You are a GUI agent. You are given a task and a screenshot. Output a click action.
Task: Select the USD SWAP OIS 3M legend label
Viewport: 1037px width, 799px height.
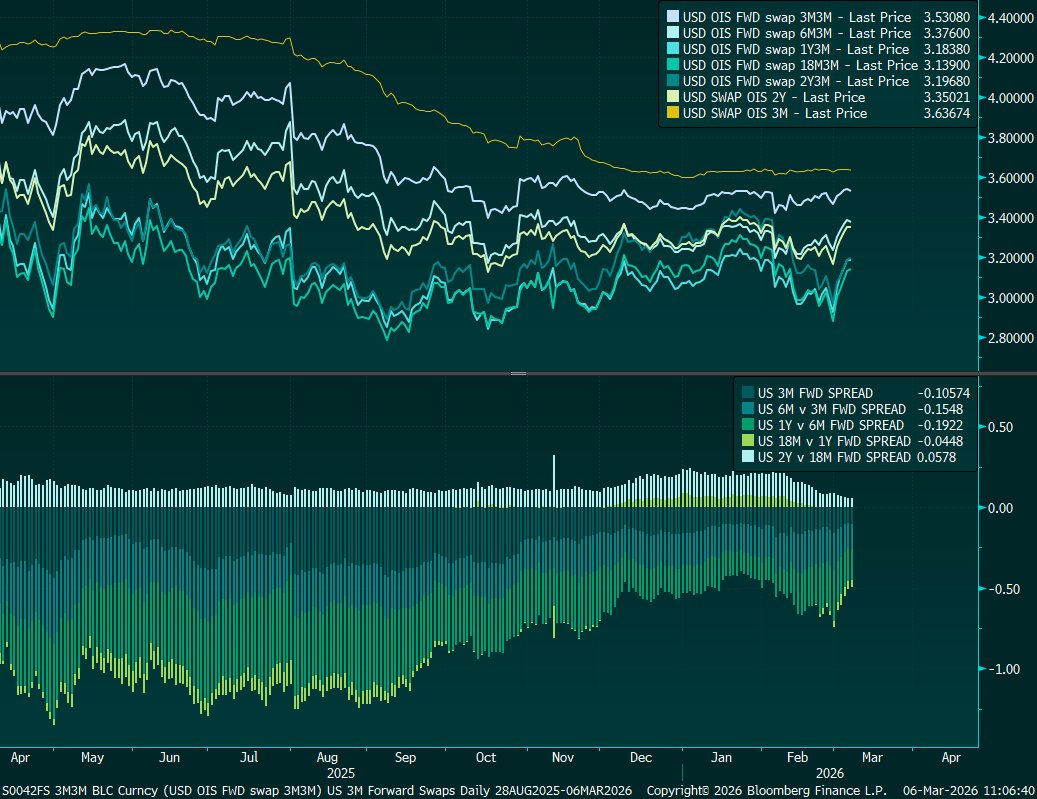click(x=774, y=113)
